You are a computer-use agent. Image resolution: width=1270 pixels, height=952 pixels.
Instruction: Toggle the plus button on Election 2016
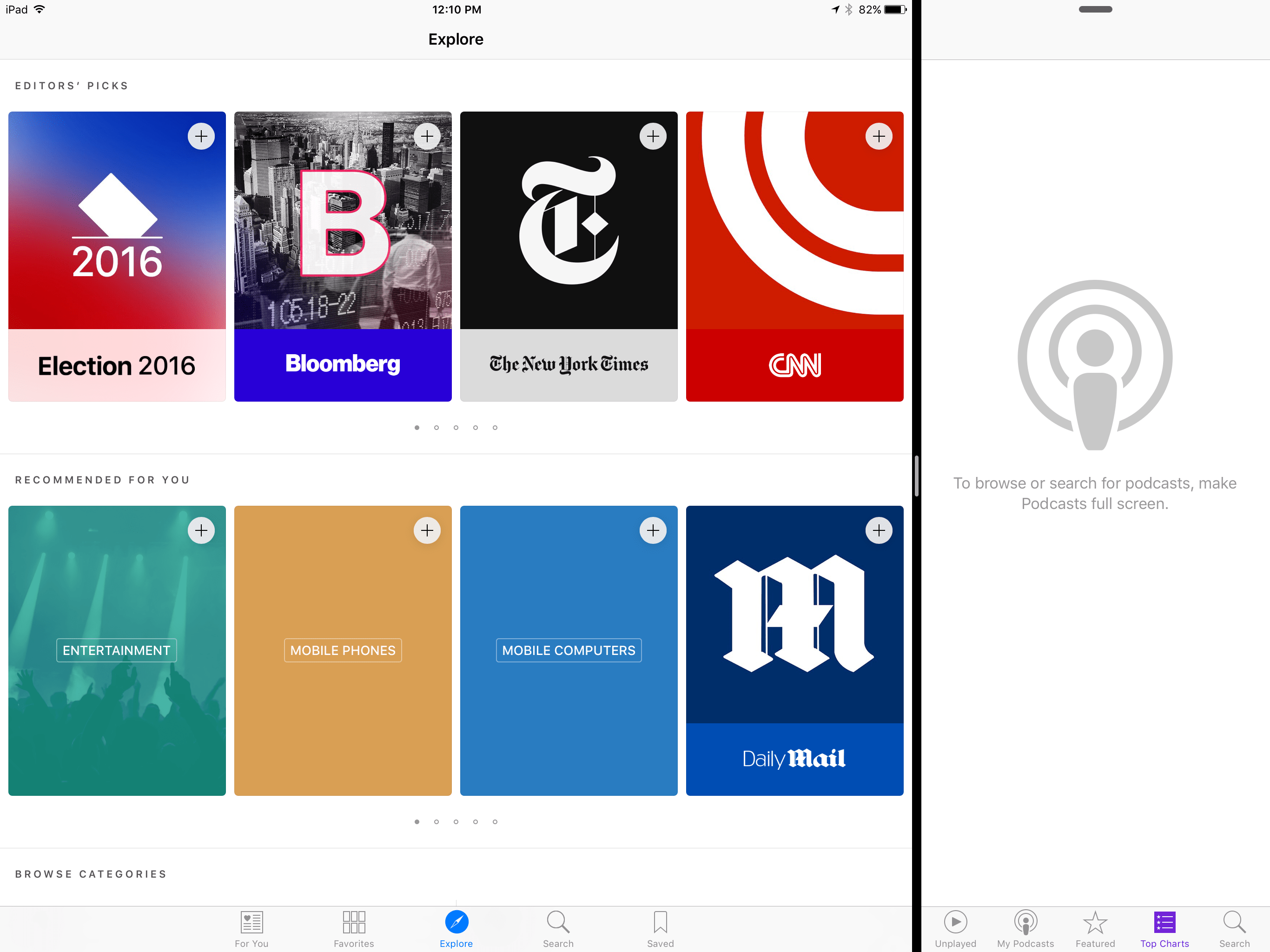tap(202, 136)
